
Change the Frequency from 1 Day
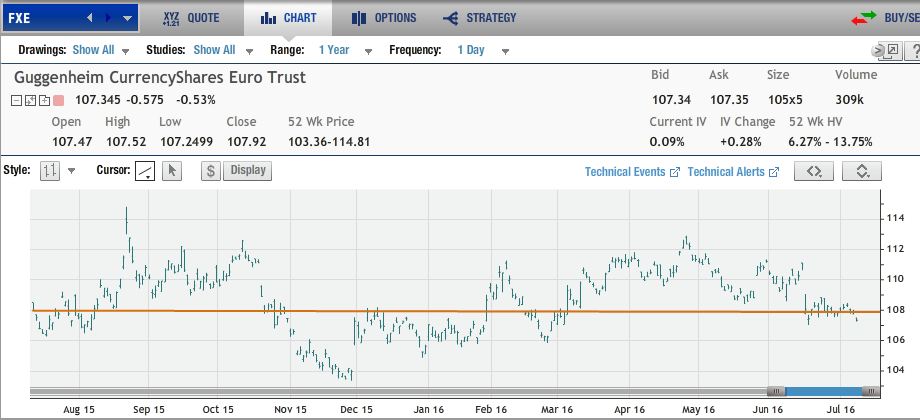coord(483,50)
